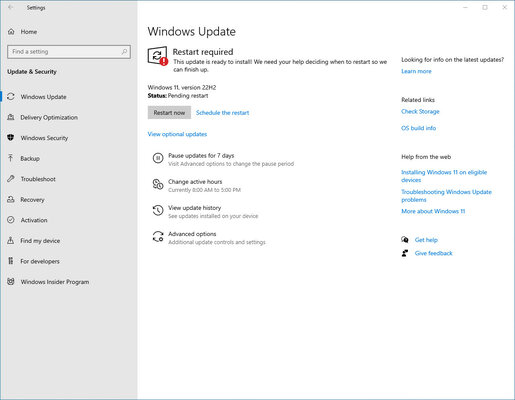
Task: Click the Restart required status icon
Action: 157,56
